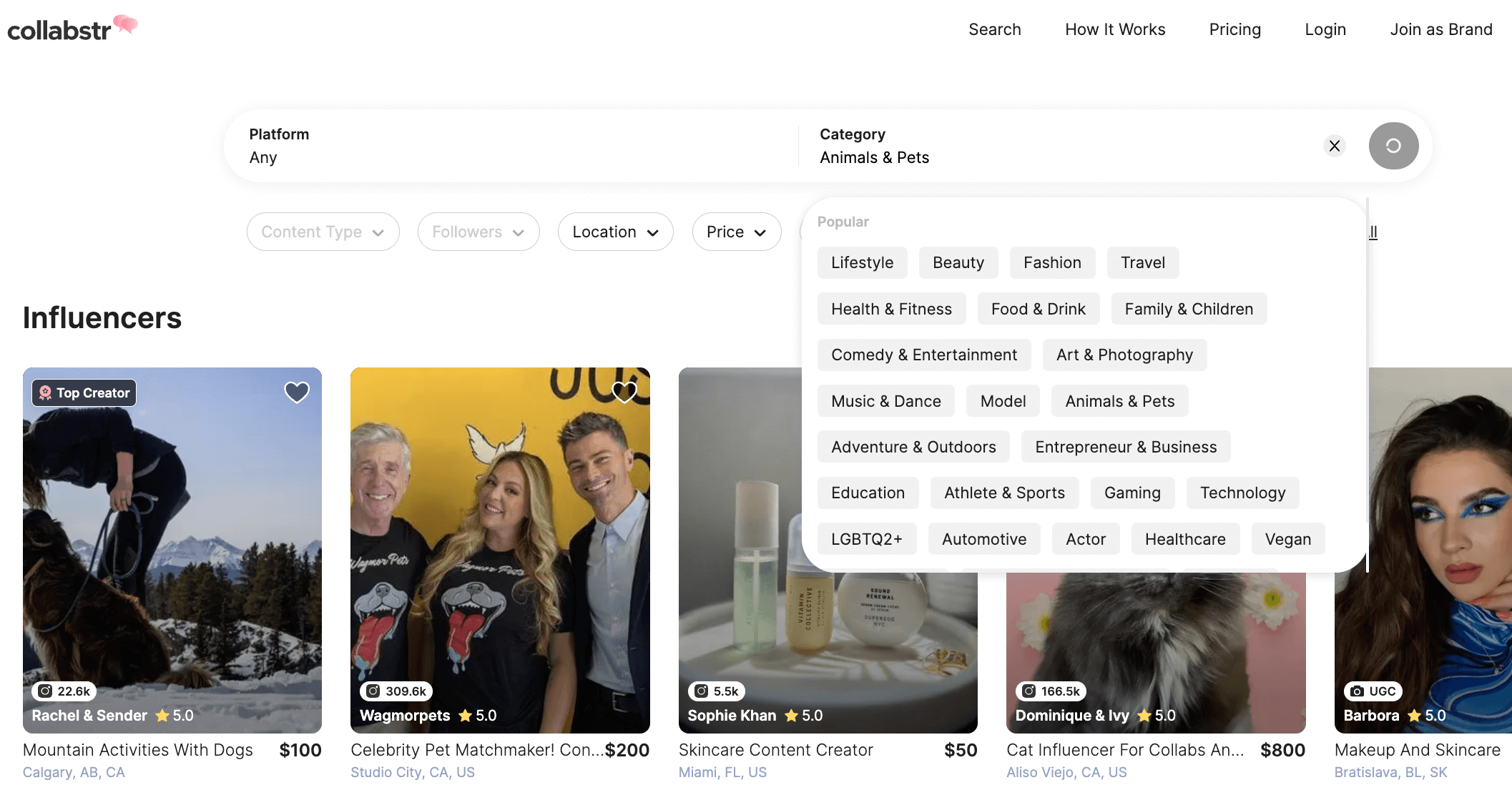Click the Top Creator badge

[84, 392]
